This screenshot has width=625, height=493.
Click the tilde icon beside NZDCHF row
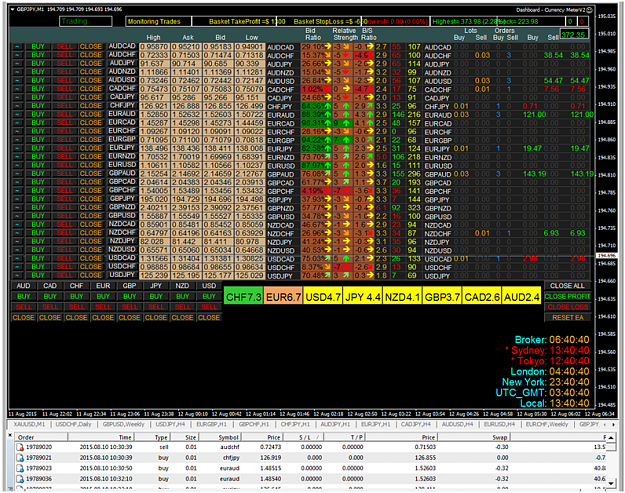pyautogui.click(x=17, y=233)
